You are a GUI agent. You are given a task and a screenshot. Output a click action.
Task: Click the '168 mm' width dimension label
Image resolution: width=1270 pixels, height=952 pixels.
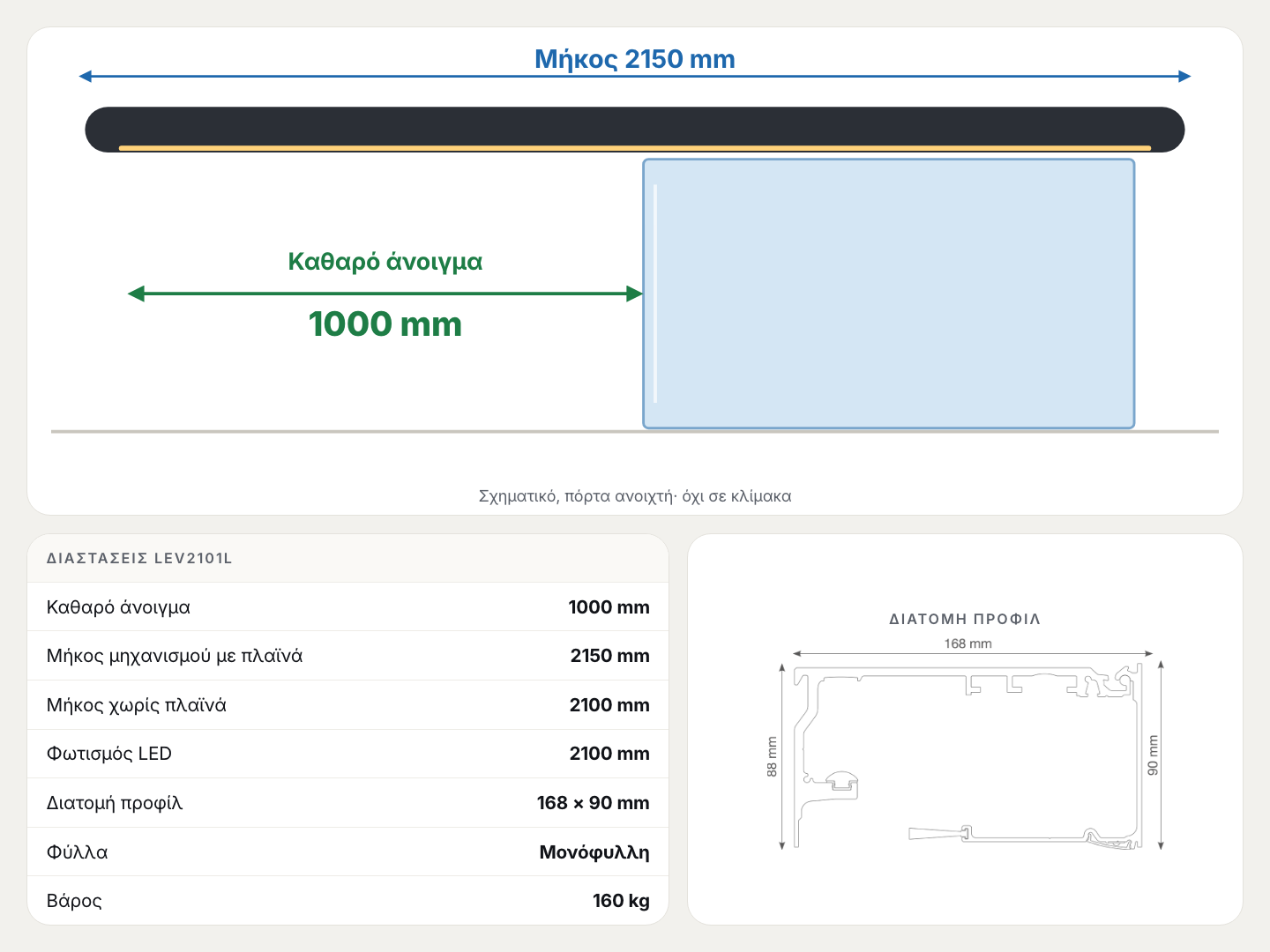(x=968, y=643)
